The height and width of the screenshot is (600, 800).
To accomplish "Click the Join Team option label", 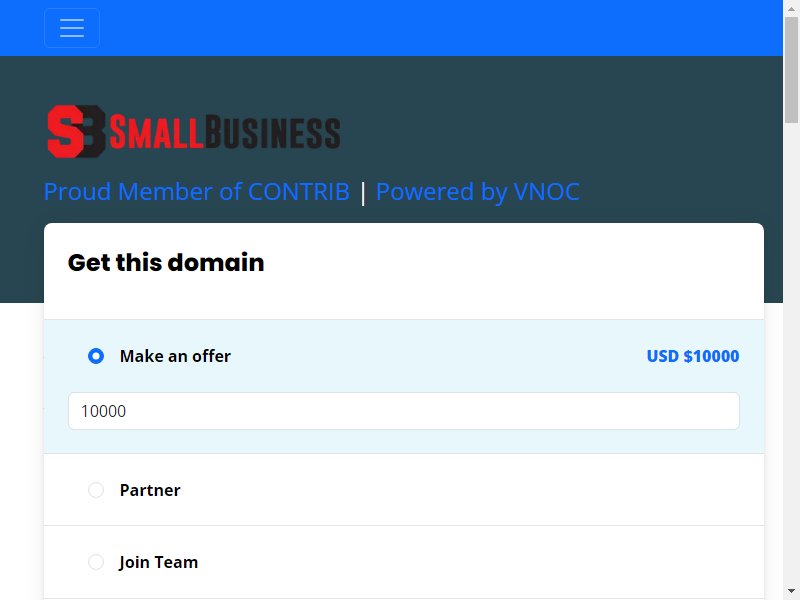I will tap(159, 562).
